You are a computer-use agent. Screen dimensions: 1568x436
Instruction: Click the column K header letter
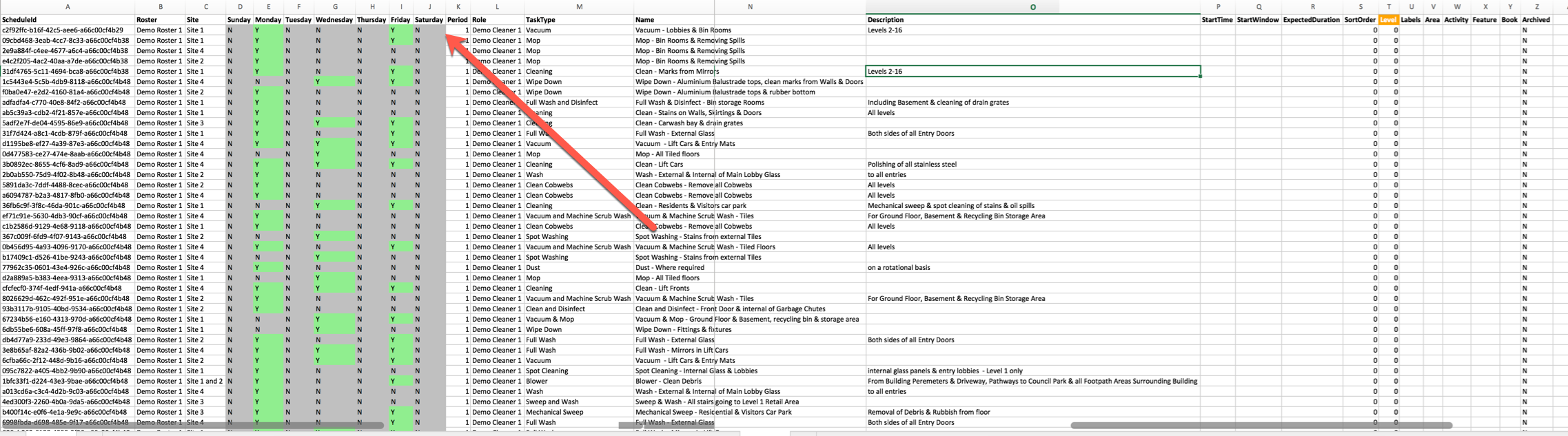coord(458,7)
